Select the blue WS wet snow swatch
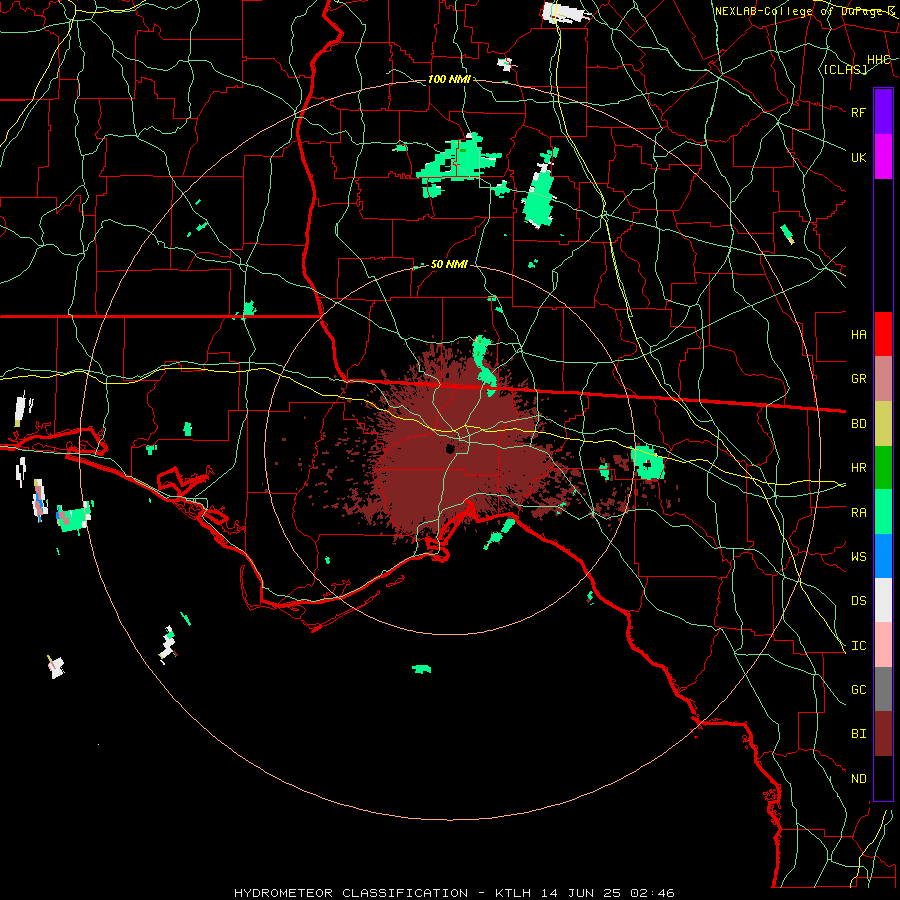The width and height of the screenshot is (900, 900). pyautogui.click(x=883, y=556)
